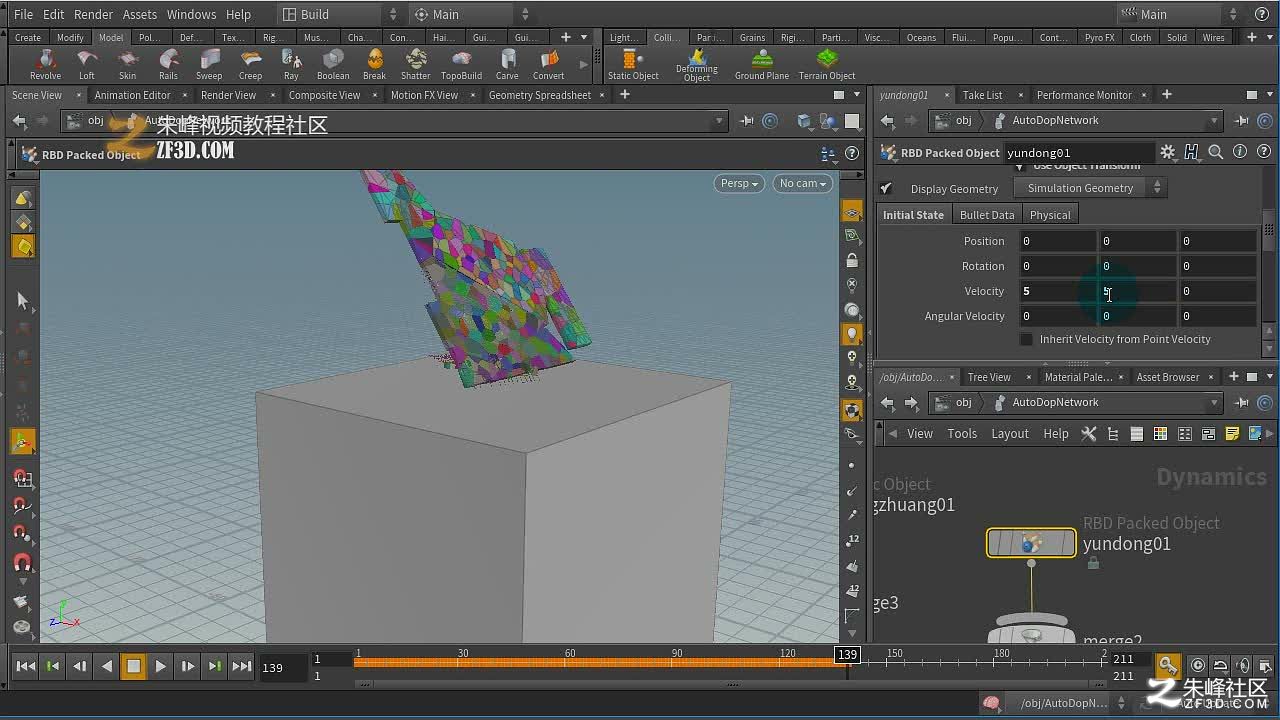Open the Build desktop dropdown

(x=340, y=14)
